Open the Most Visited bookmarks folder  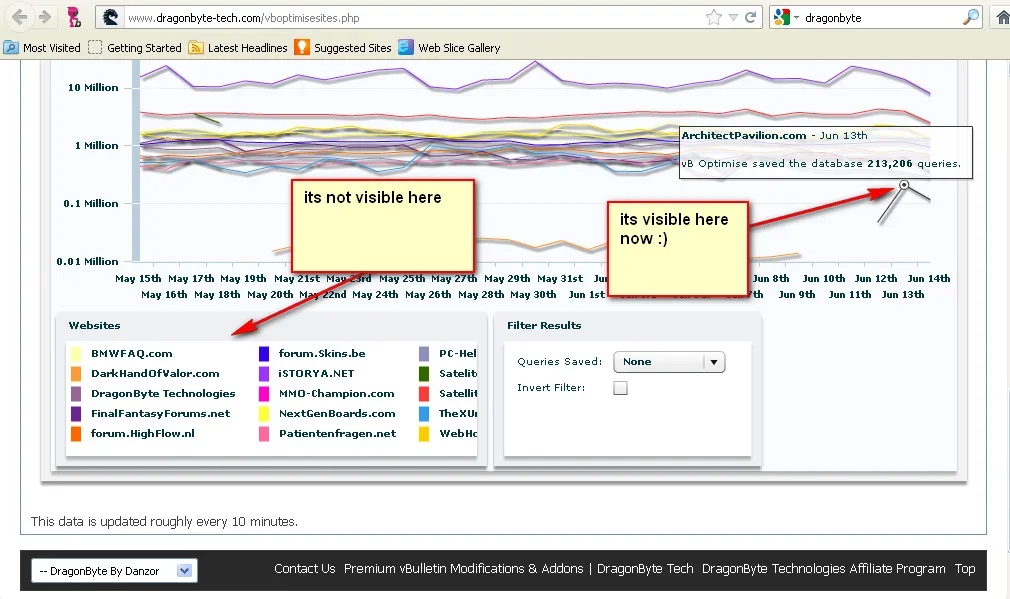tap(43, 48)
